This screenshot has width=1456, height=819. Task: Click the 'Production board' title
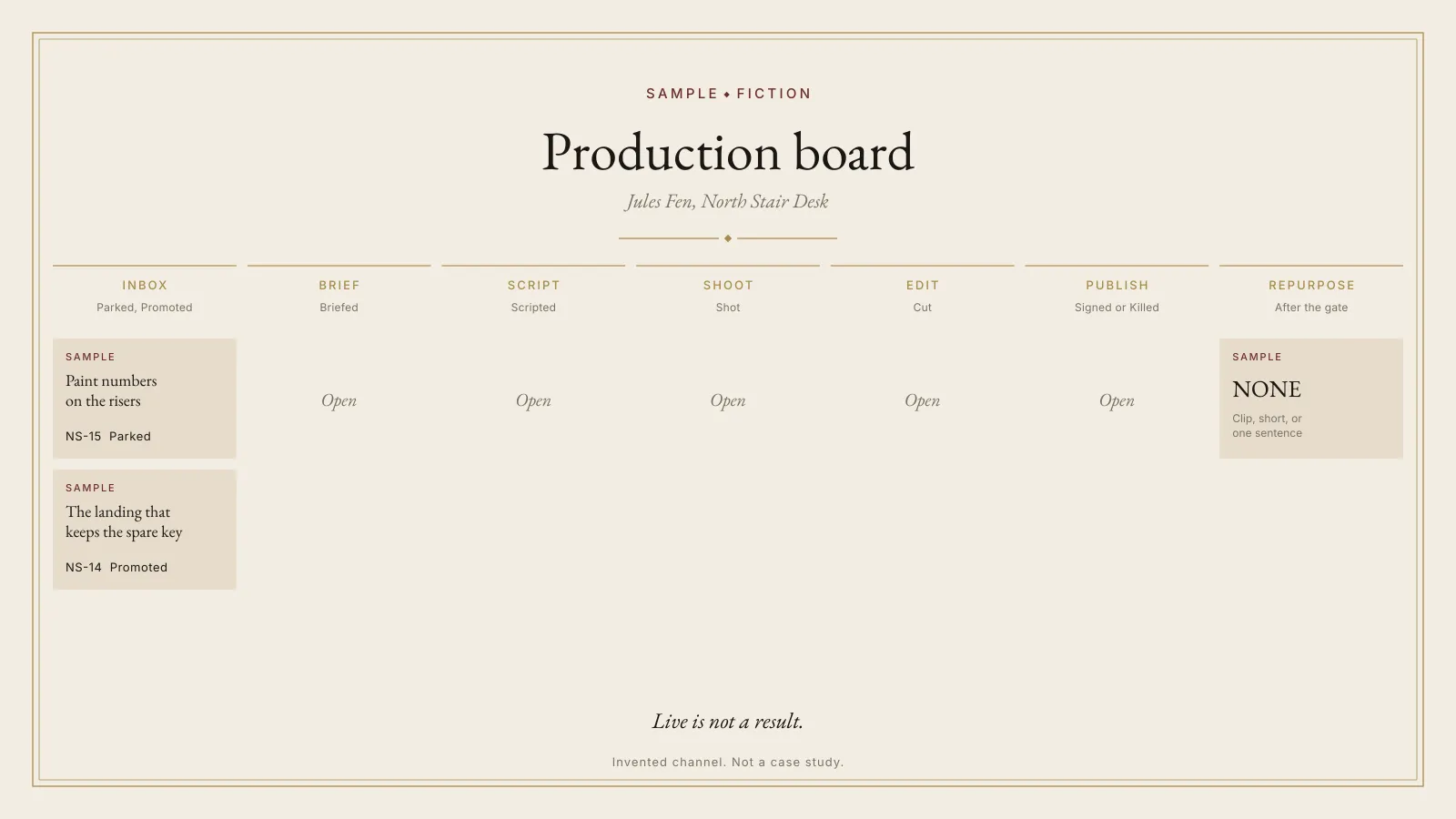click(728, 152)
